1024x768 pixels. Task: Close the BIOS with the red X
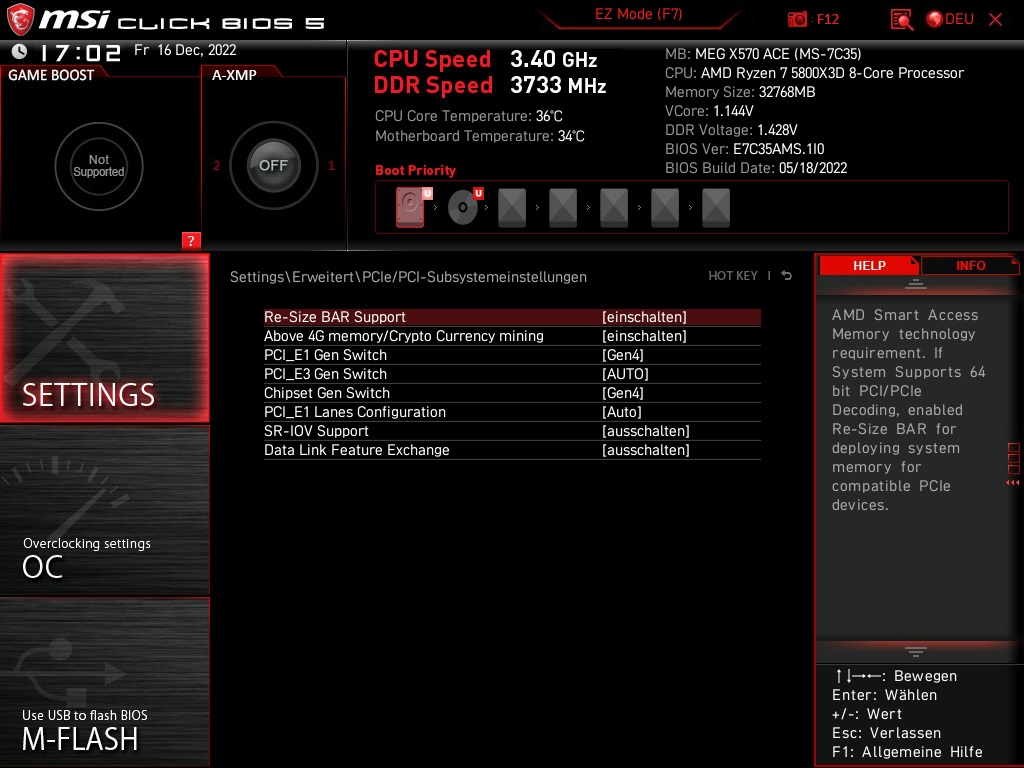tap(995, 20)
